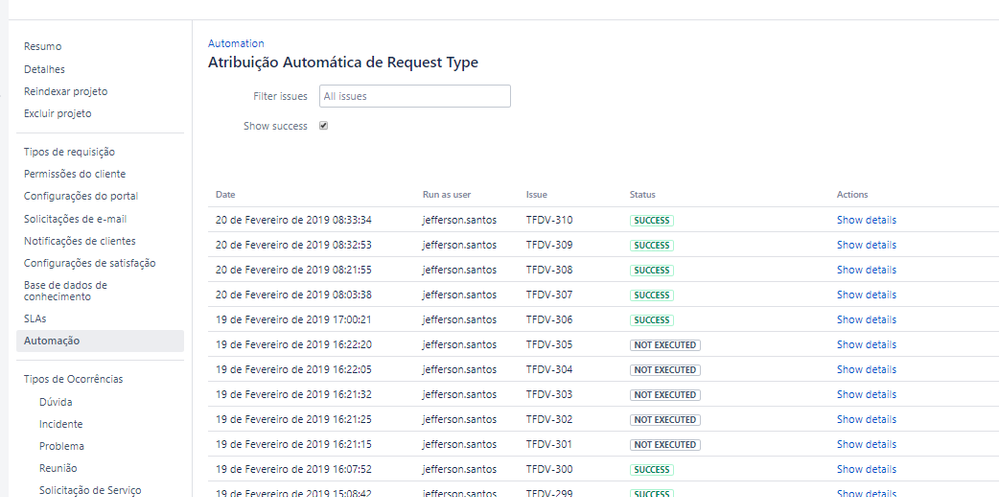Viewport: 999px width, 497px height.
Task: Click issue key TFDV-306
Action: (549, 319)
